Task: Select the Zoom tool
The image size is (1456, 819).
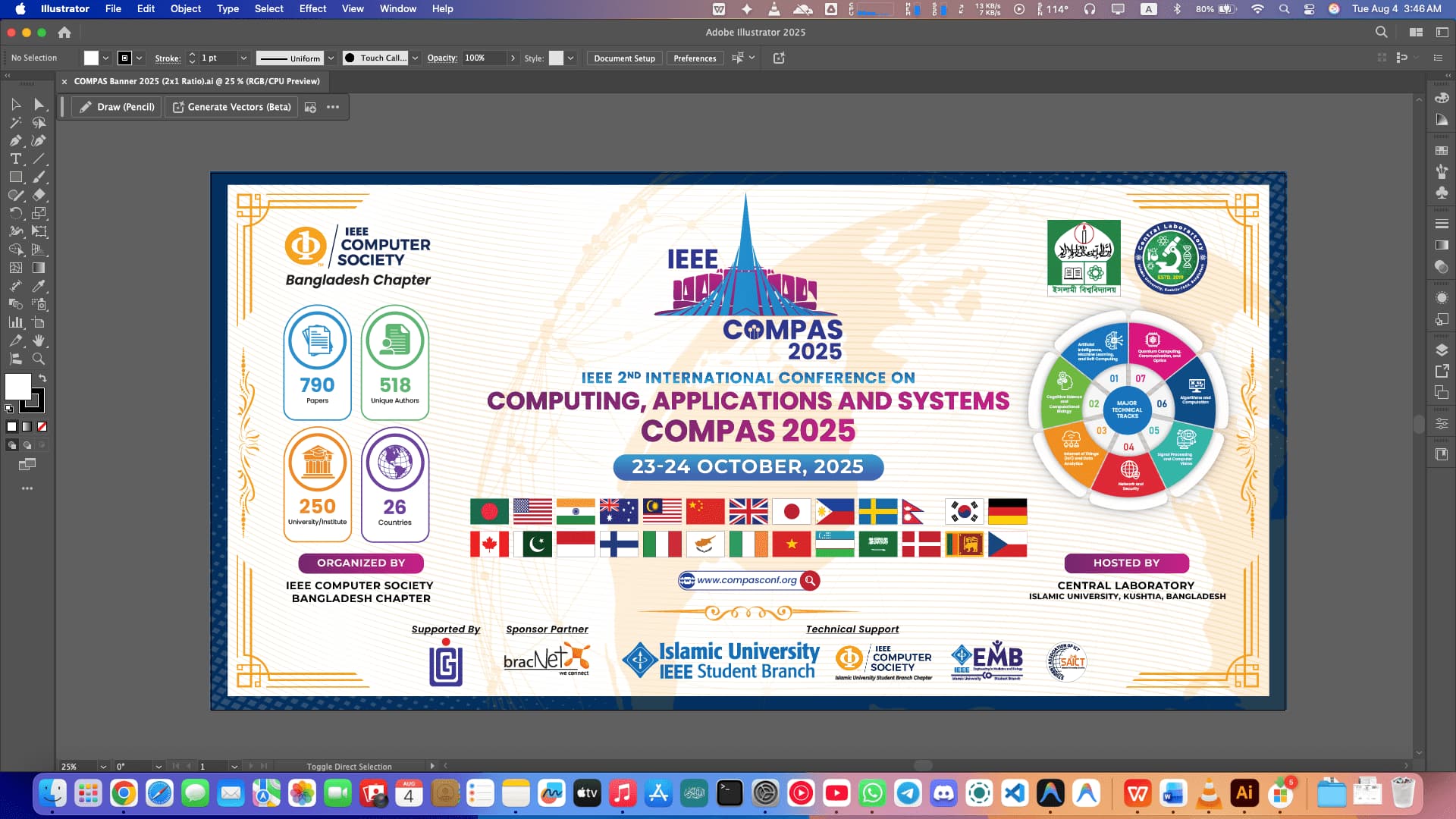Action: pos(39,359)
